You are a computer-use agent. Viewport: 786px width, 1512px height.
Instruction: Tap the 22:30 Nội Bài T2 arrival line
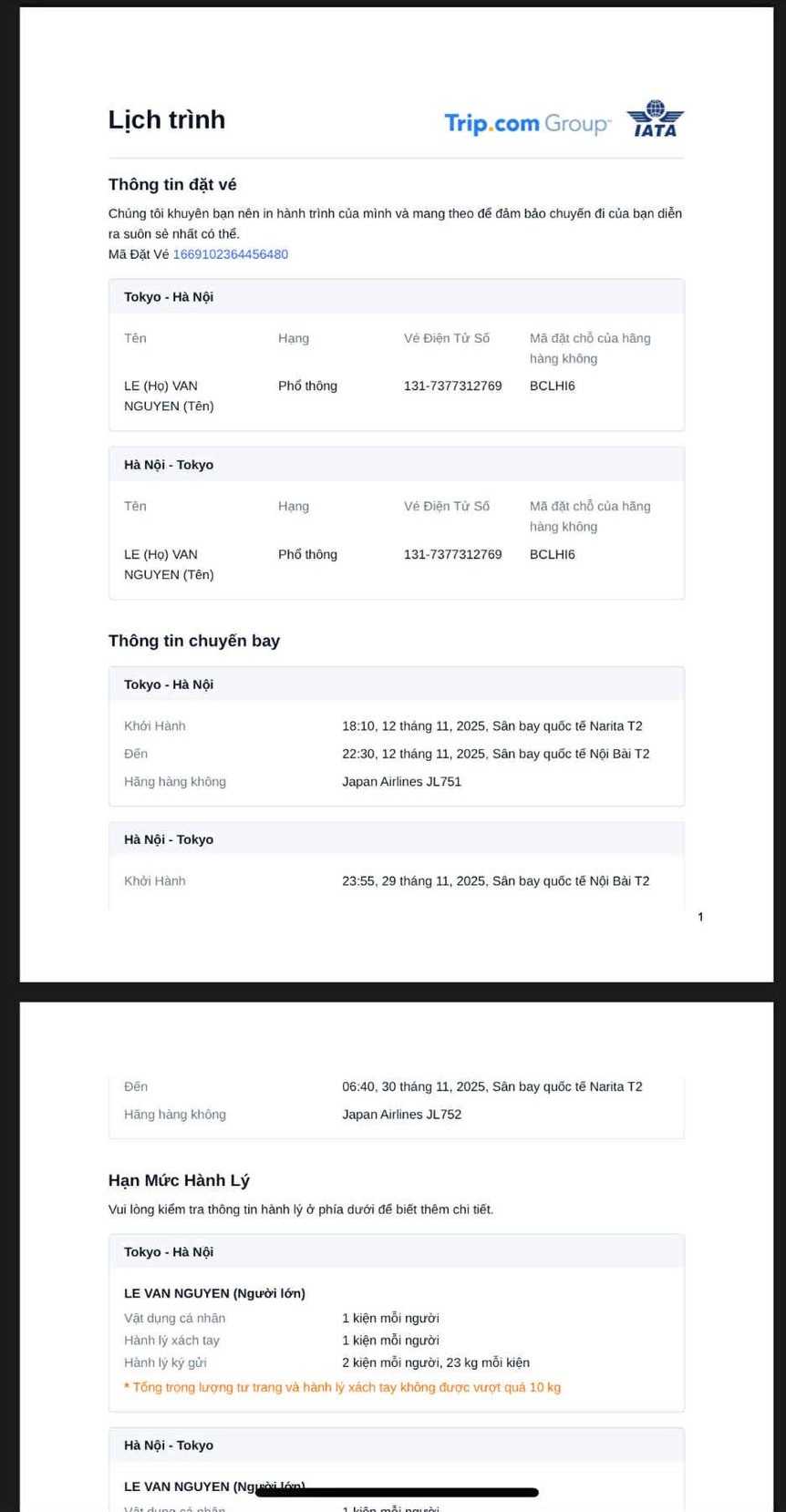[495, 754]
